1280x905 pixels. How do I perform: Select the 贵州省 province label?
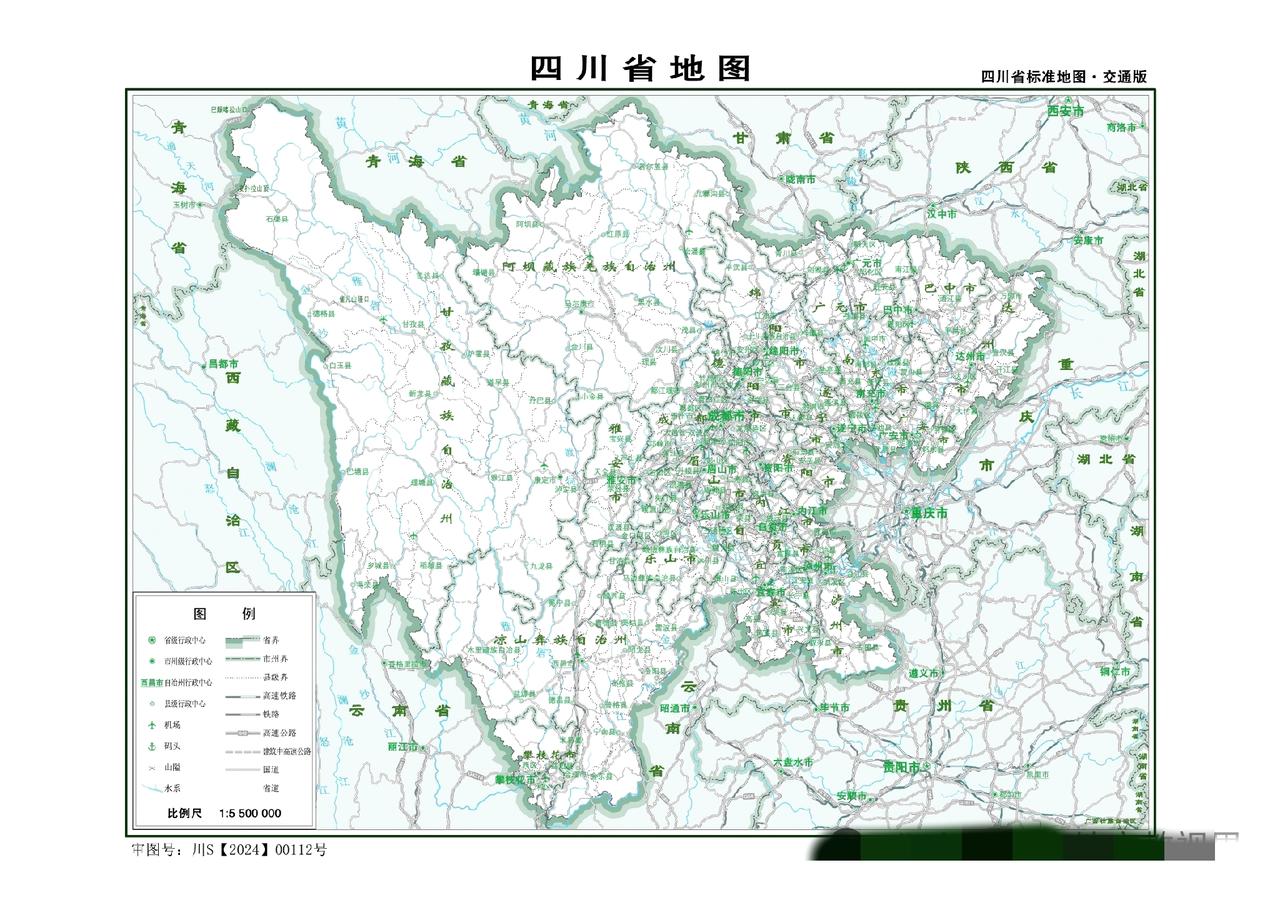[946, 706]
